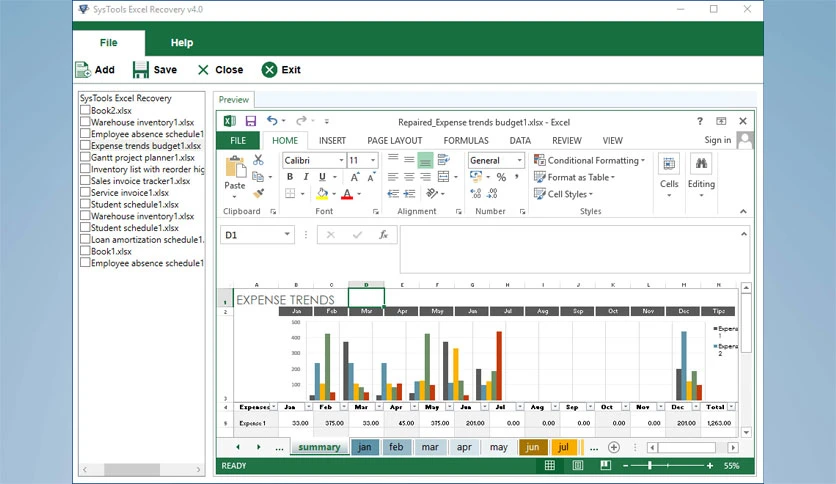Toggle Italic formatting
The height and width of the screenshot is (484, 836).
[306, 177]
